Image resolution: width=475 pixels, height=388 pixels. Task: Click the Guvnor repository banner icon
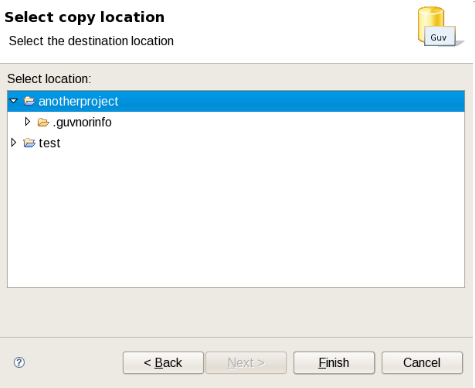440,27
